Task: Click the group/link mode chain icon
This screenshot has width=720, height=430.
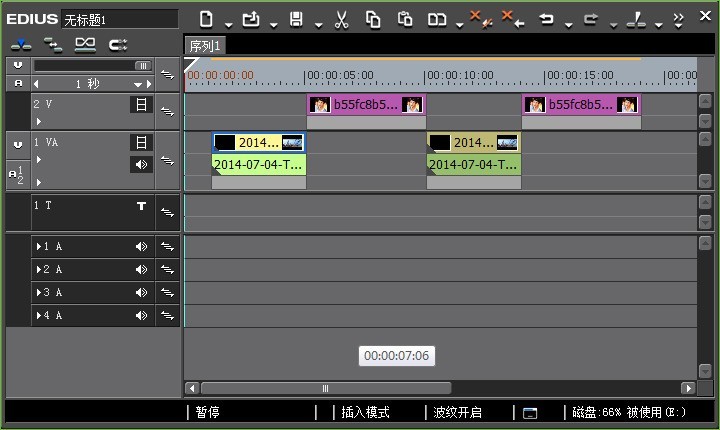Action: [x=85, y=45]
